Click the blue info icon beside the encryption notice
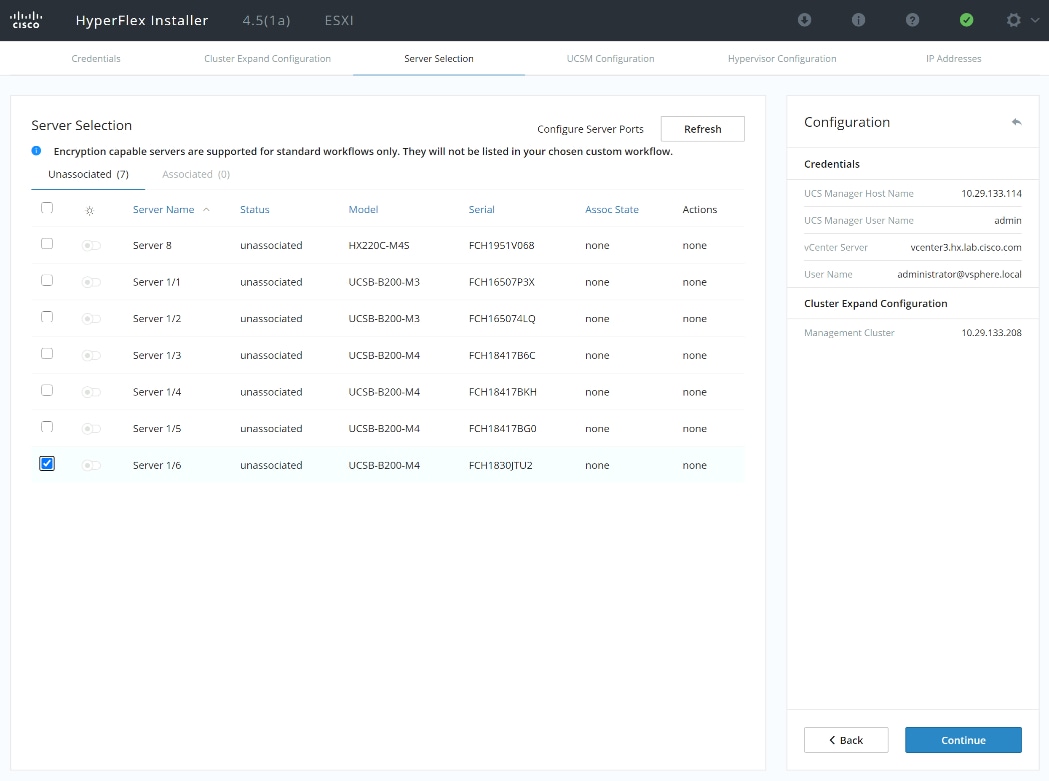 pos(36,151)
